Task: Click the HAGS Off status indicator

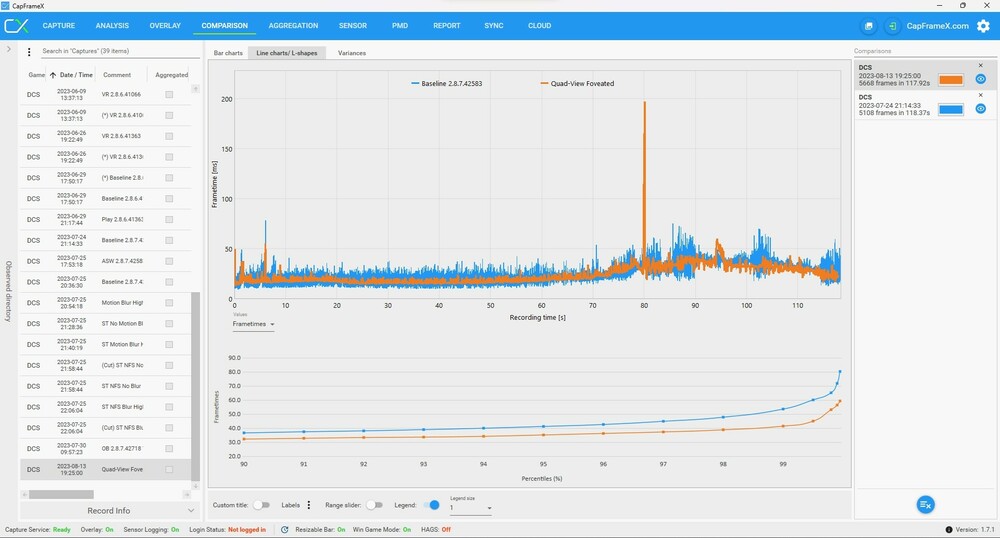Action: [x=436, y=530]
